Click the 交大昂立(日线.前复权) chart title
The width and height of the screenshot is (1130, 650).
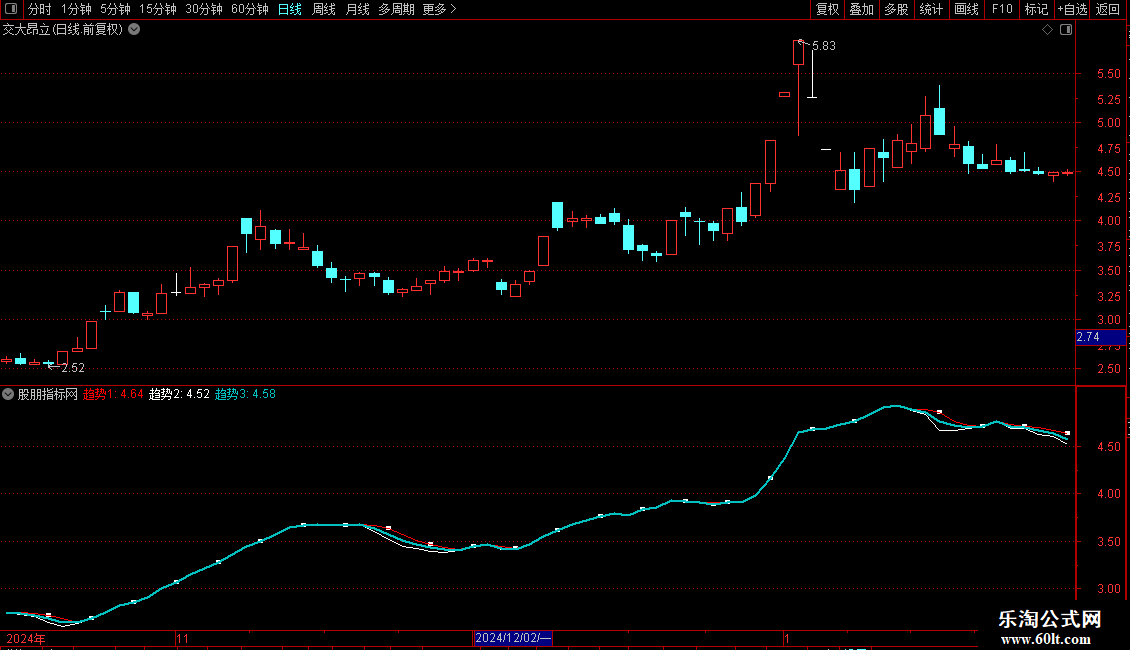click(63, 30)
